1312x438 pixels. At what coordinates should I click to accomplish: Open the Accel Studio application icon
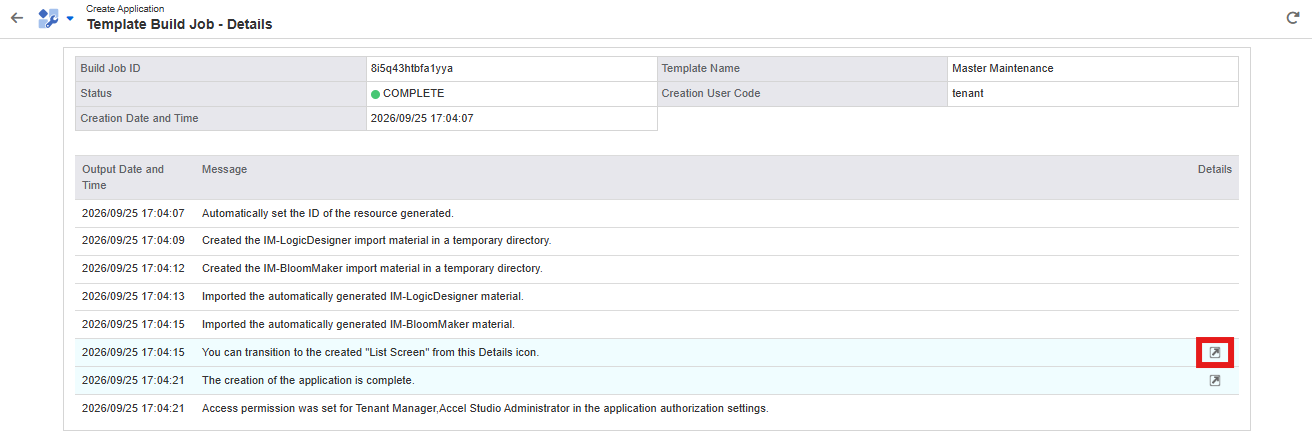(48, 18)
